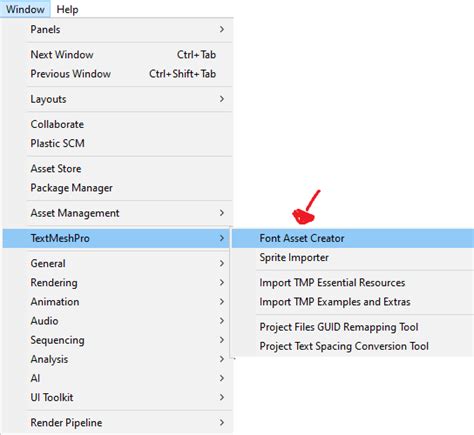This screenshot has width=474, height=435.
Task: Open the Window menu in menu bar
Action: [25, 9]
